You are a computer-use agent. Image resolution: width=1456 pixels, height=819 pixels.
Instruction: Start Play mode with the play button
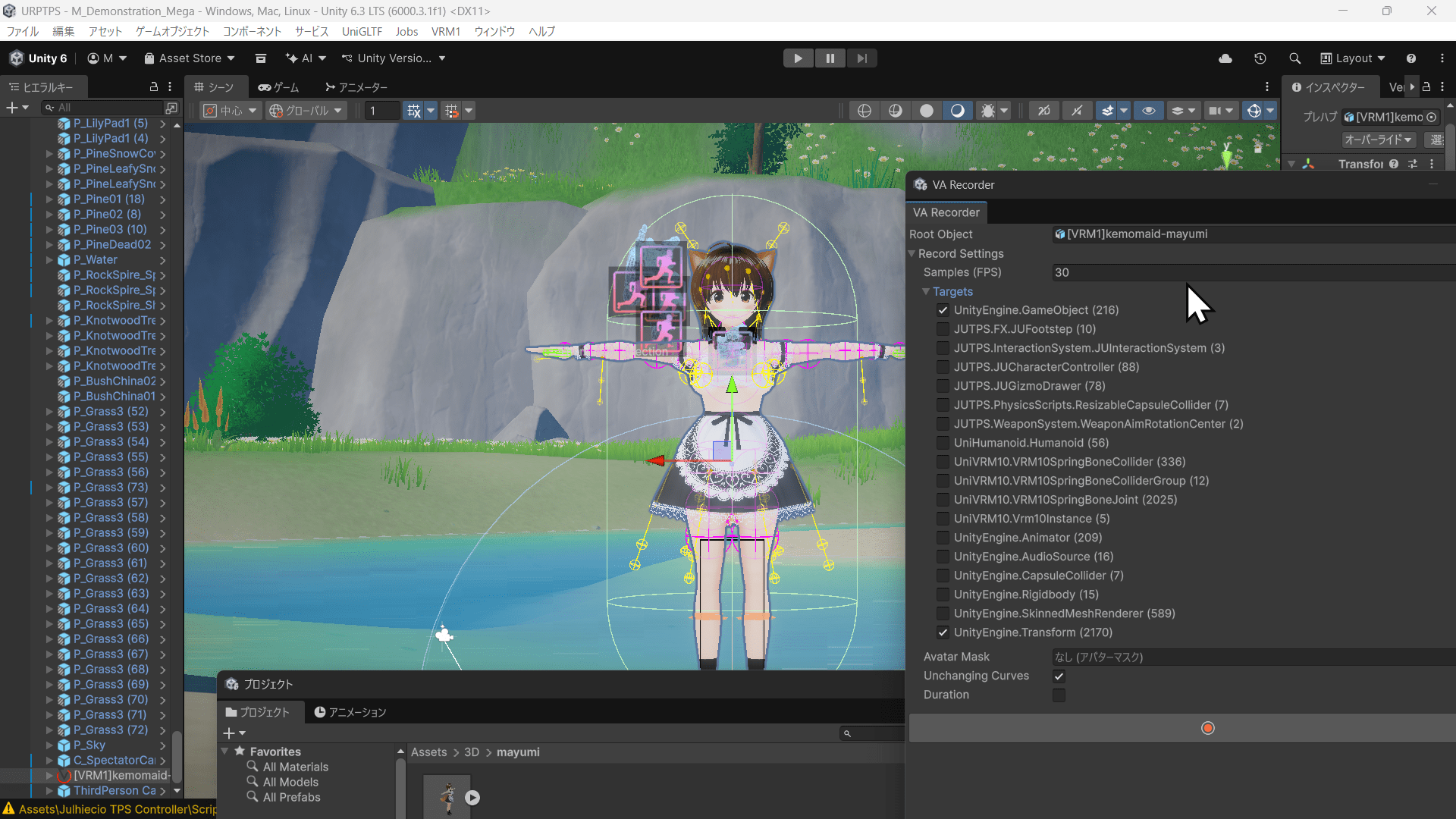coord(798,58)
